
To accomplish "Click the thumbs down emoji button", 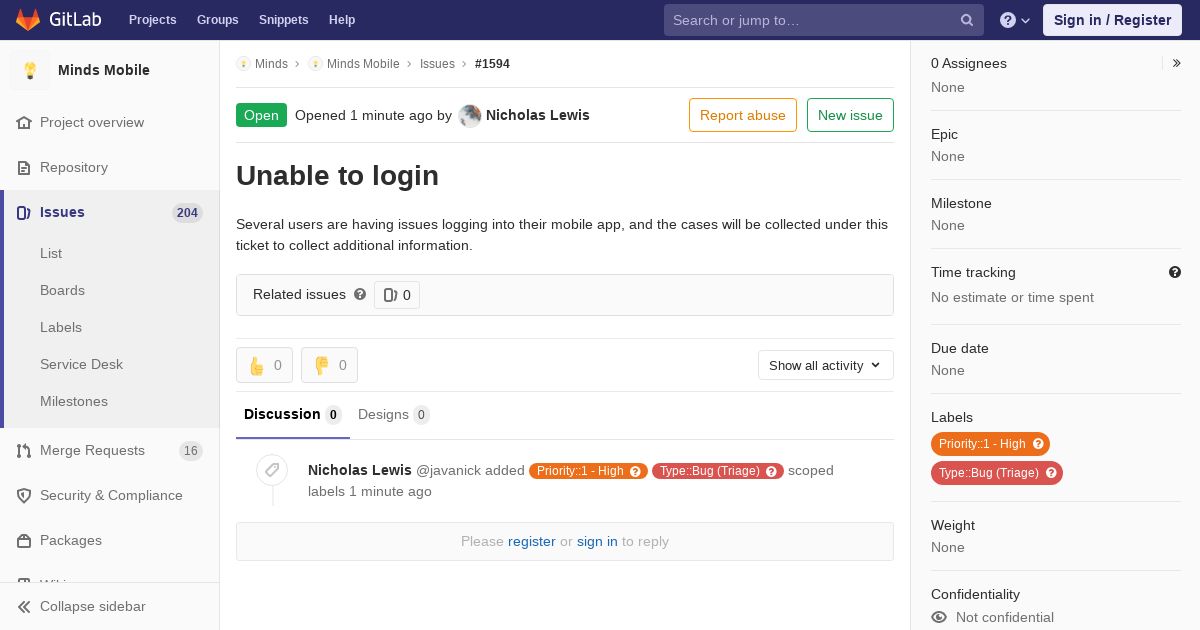I will tap(329, 365).
